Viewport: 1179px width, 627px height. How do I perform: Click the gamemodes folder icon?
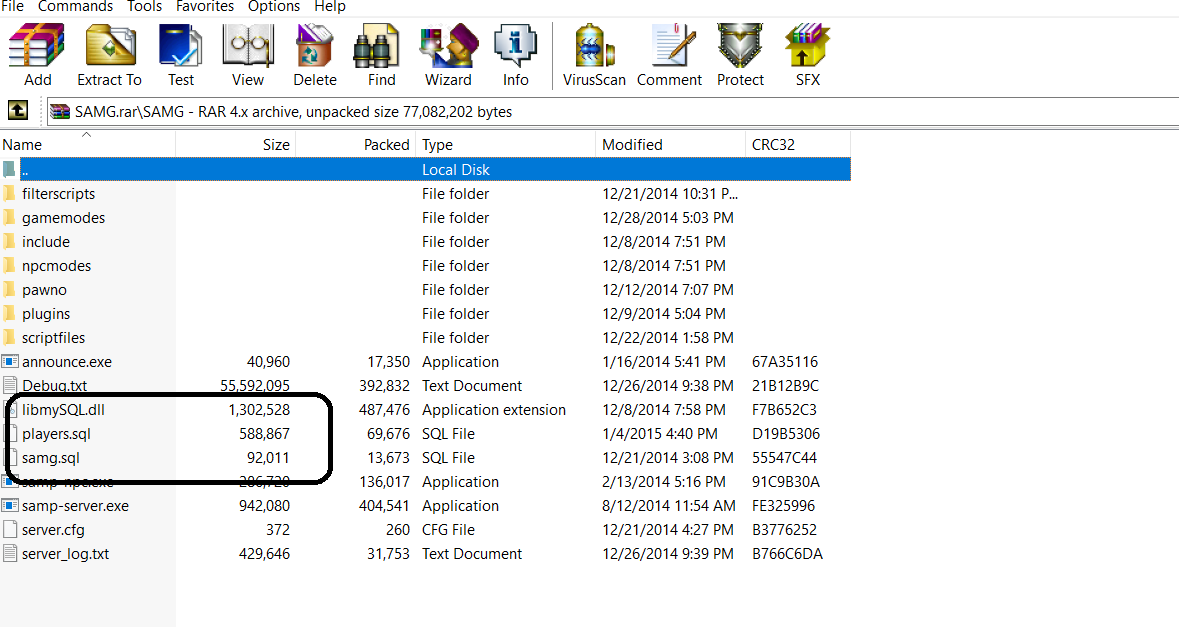(x=9, y=217)
